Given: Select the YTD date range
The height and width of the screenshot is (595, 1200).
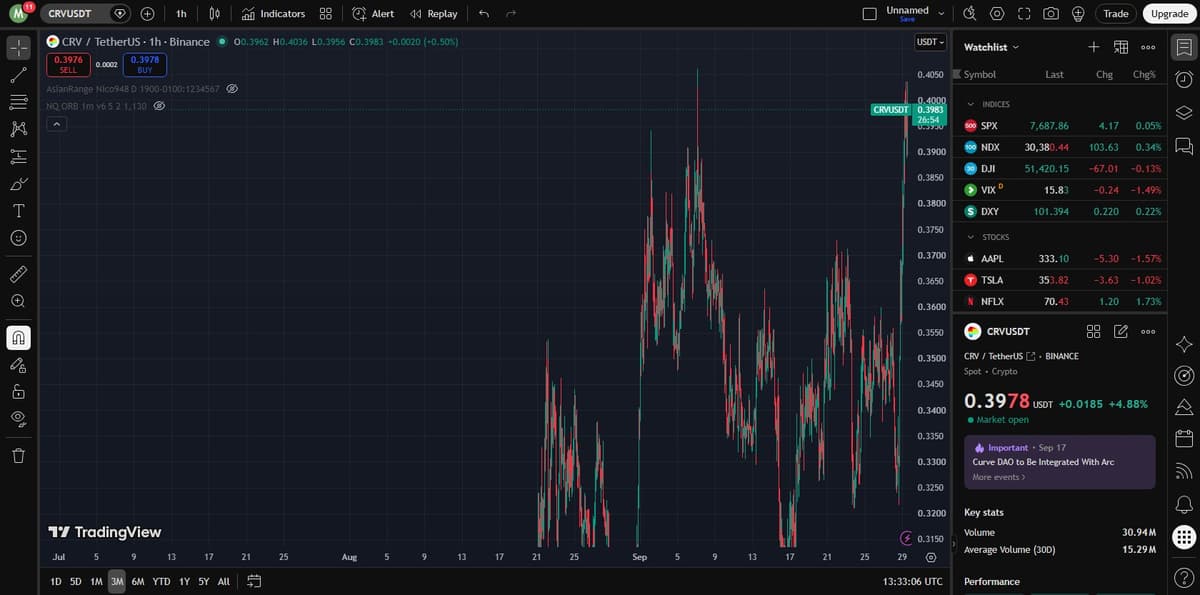Looking at the screenshot, I should pos(161,581).
